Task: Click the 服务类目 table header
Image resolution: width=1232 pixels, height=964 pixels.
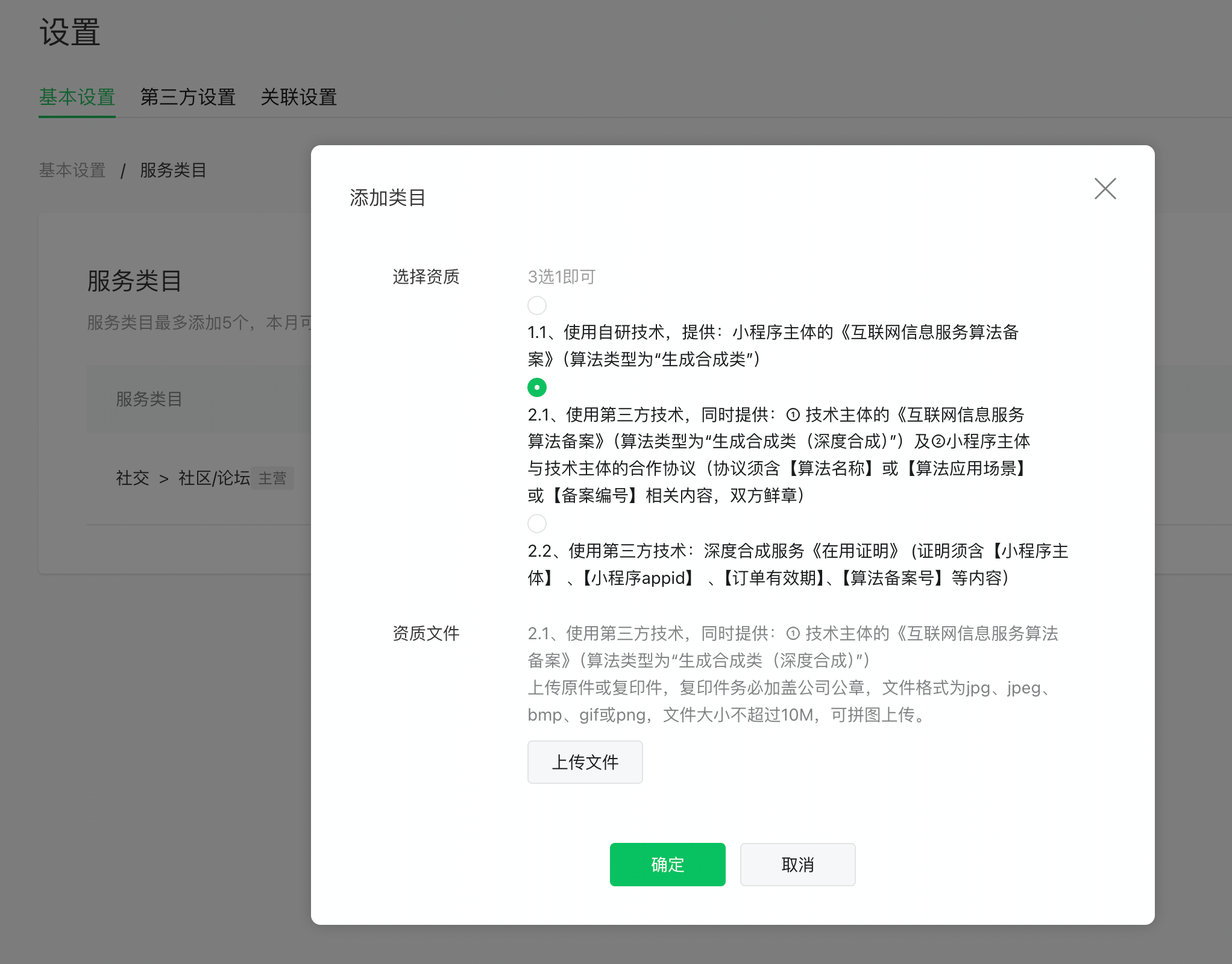Action: (149, 399)
